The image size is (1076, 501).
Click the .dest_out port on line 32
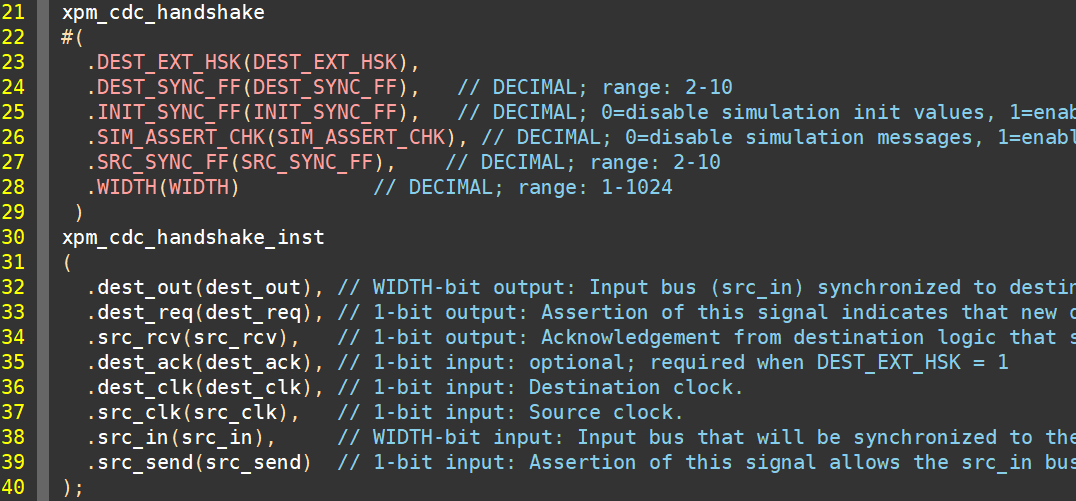pos(136,288)
